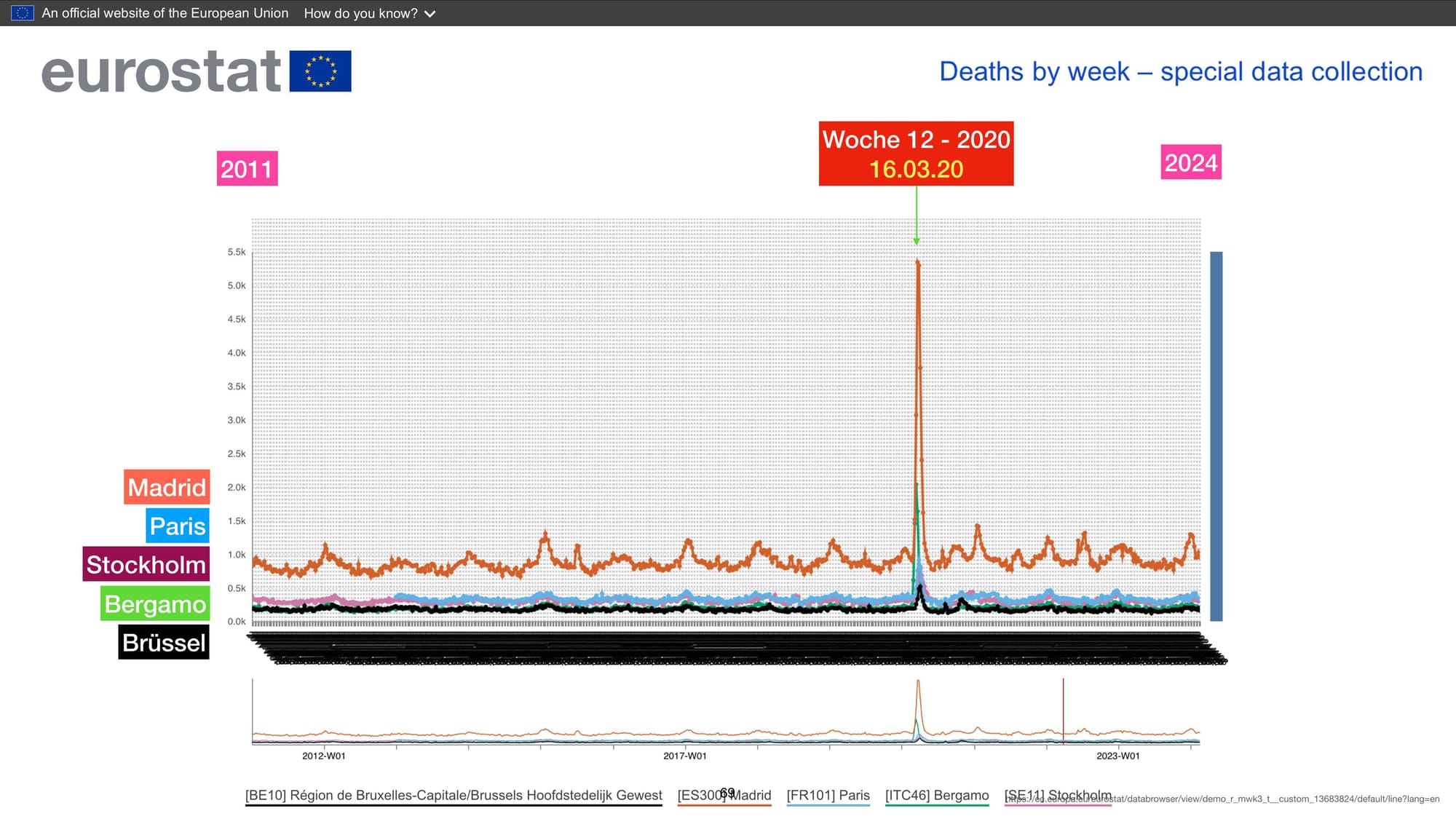Click the EU stars flag beside eurostat
The height and width of the screenshot is (819, 1456).
(320, 71)
